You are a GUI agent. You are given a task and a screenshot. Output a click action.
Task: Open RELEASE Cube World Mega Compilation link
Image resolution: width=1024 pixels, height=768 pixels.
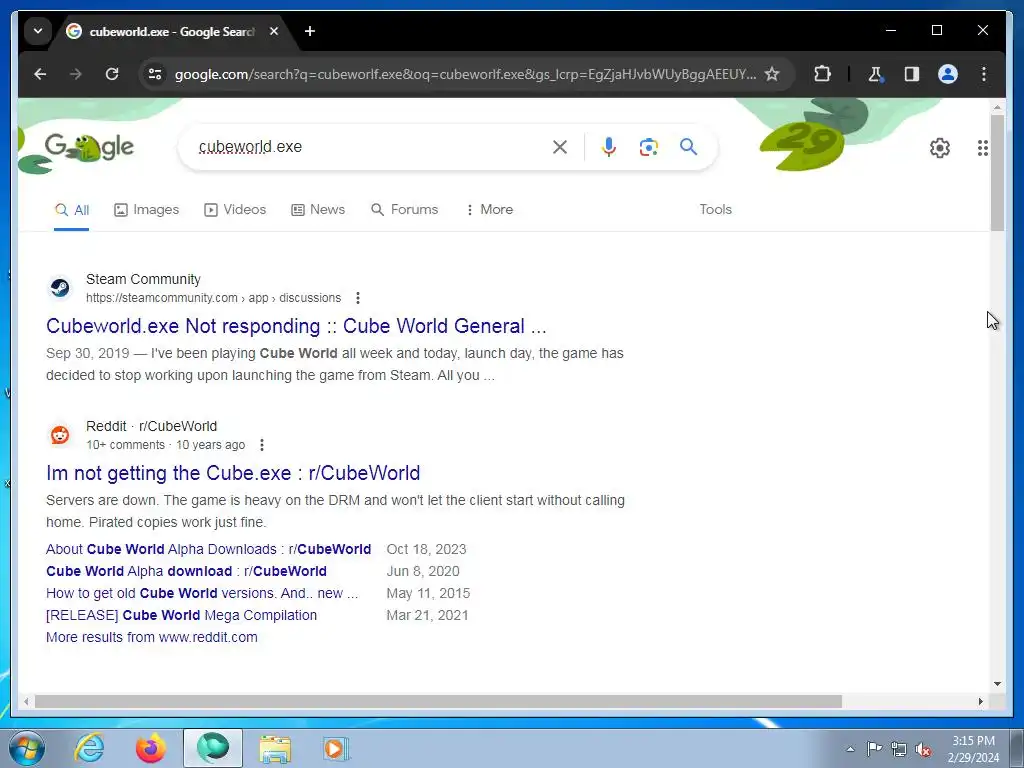[182, 615]
